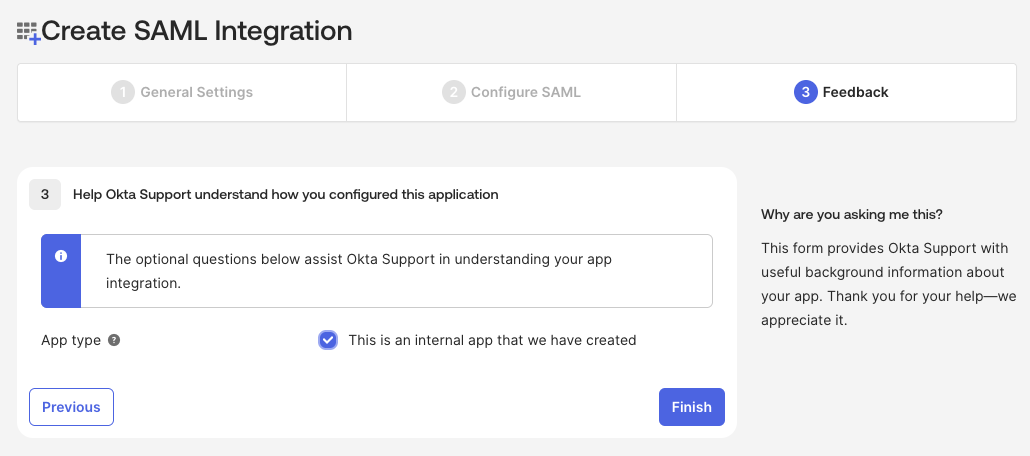The width and height of the screenshot is (1030, 456).
Task: Click the help icon next to App type
Action: 114,340
